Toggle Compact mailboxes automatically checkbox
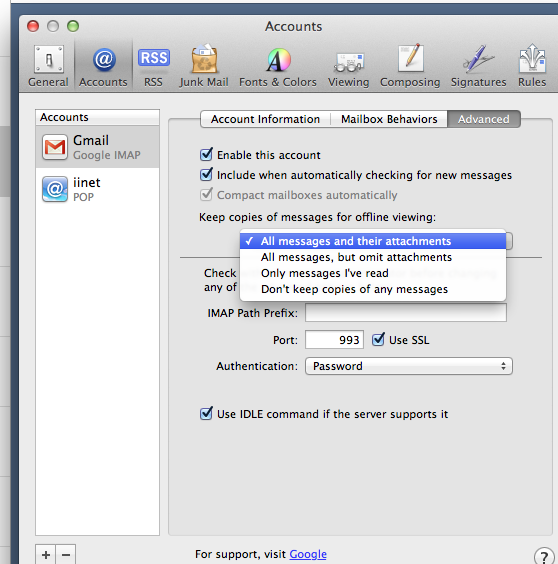 tap(206, 195)
